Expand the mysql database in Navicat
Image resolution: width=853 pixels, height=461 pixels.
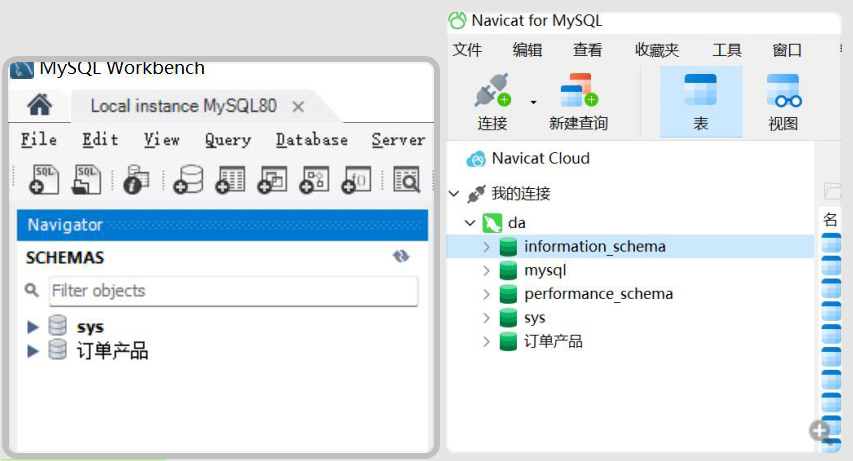pos(486,270)
